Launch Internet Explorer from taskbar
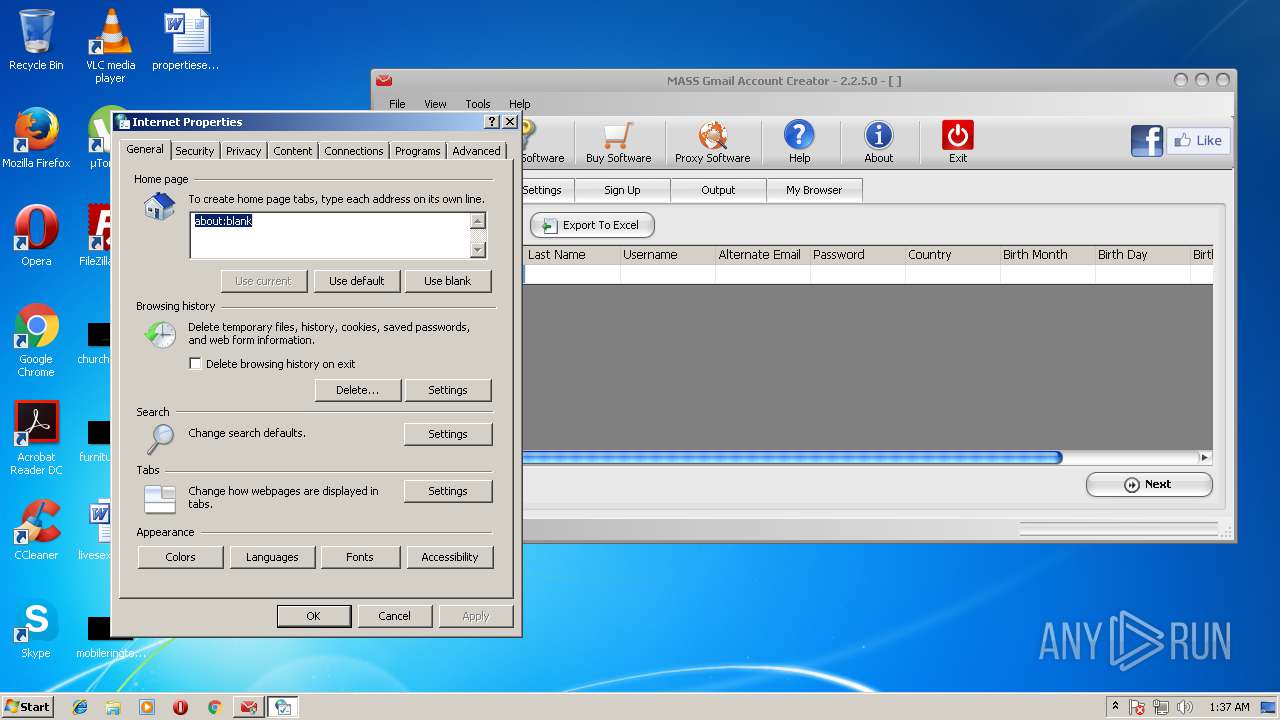1280x720 pixels. [x=80, y=707]
